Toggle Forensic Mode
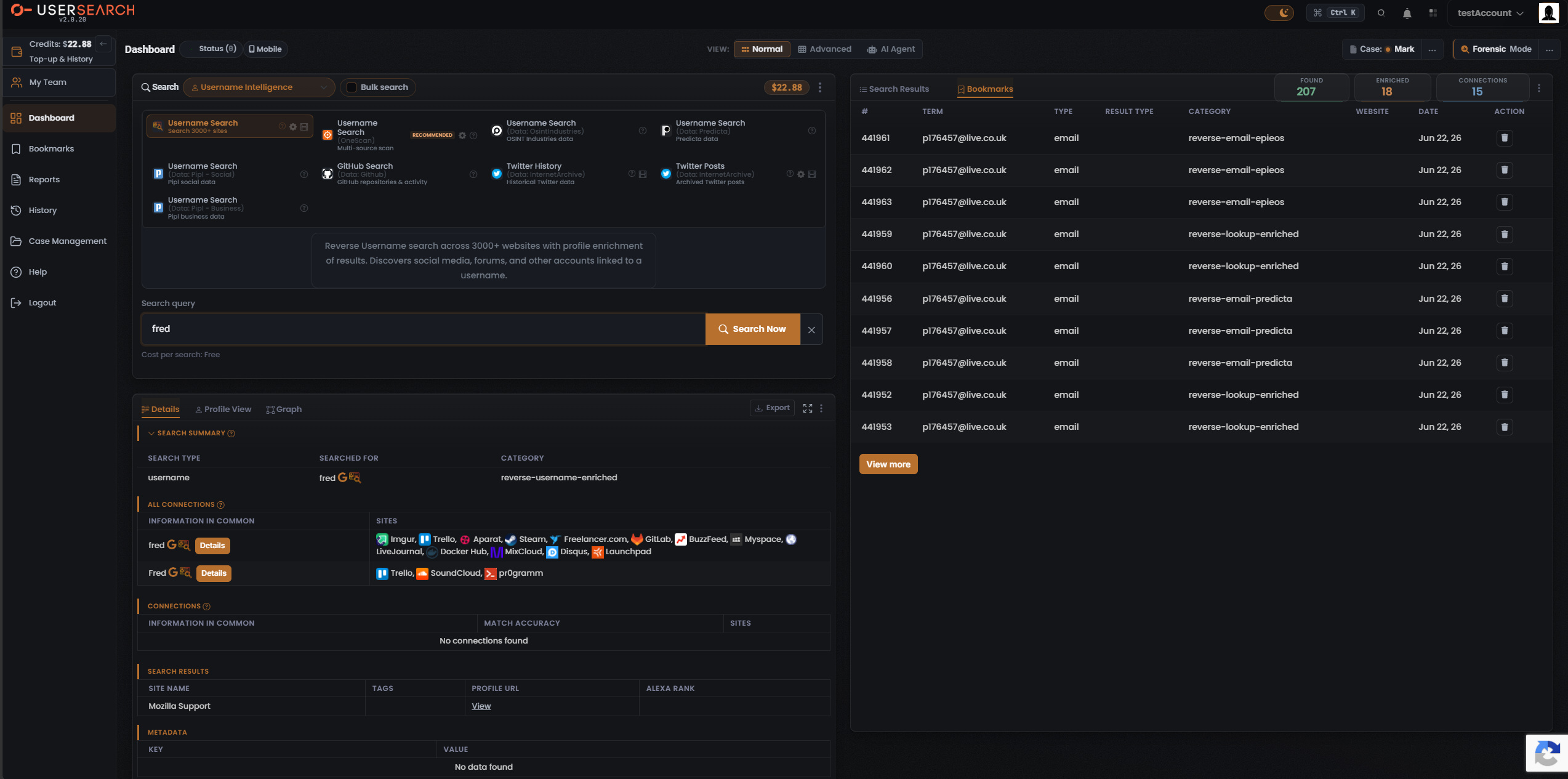This screenshot has width=1568, height=779. 1496,49
